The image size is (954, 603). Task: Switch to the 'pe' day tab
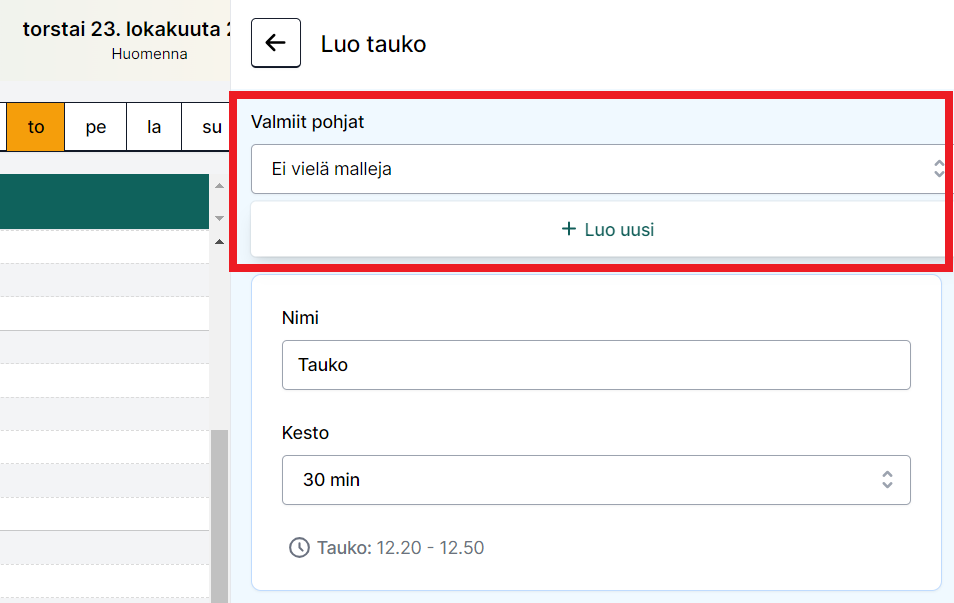pos(96,127)
